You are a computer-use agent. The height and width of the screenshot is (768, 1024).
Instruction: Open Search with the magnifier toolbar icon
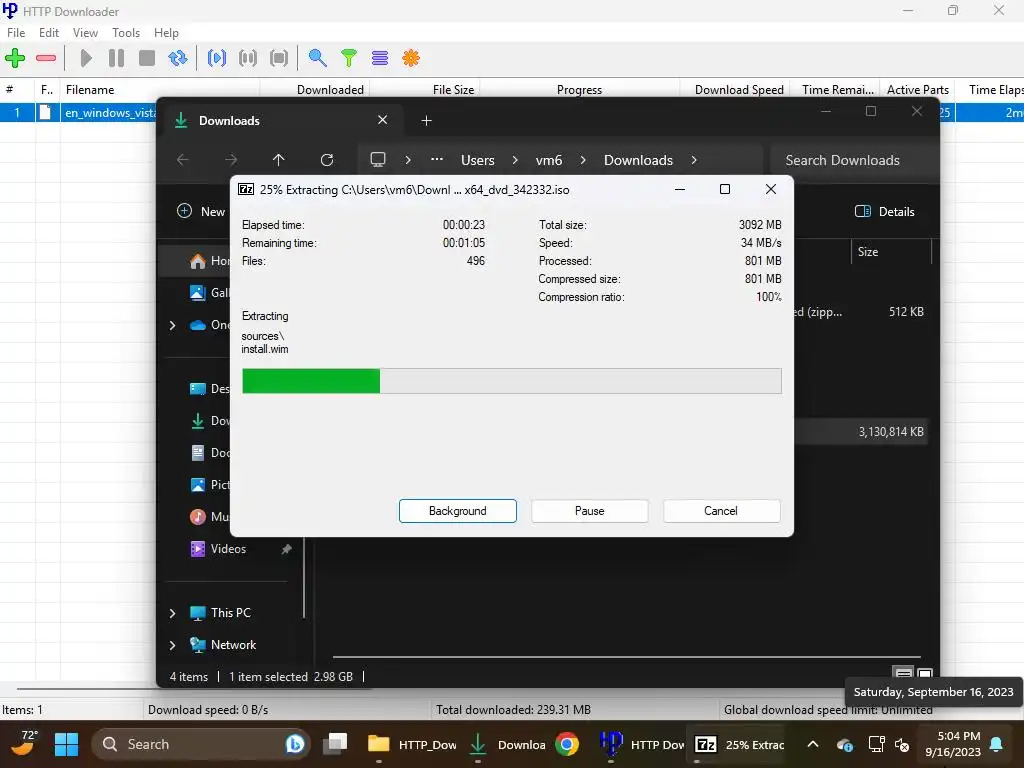pos(317,58)
